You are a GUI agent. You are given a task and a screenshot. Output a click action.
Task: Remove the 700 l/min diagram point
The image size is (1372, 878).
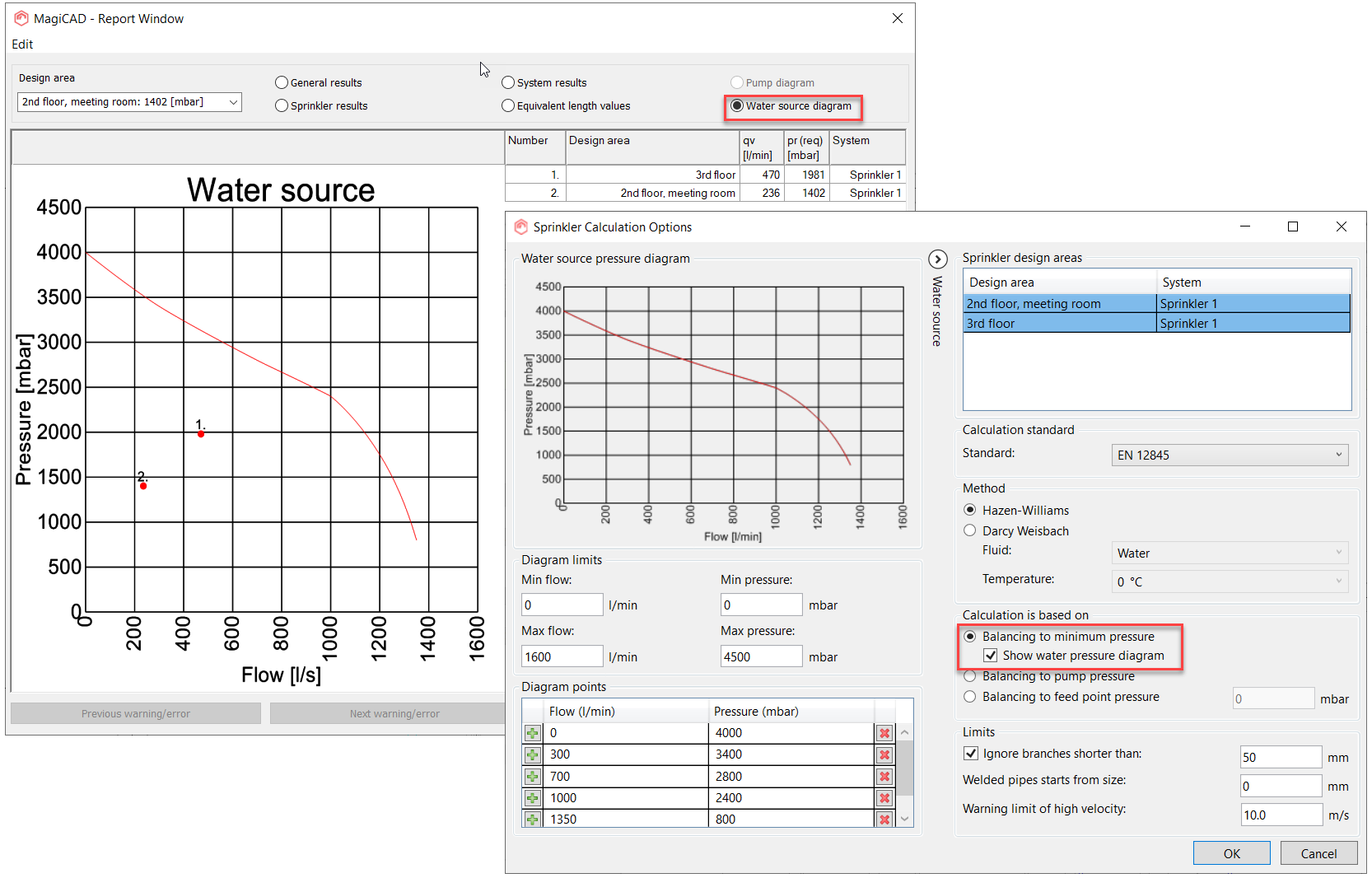884,777
